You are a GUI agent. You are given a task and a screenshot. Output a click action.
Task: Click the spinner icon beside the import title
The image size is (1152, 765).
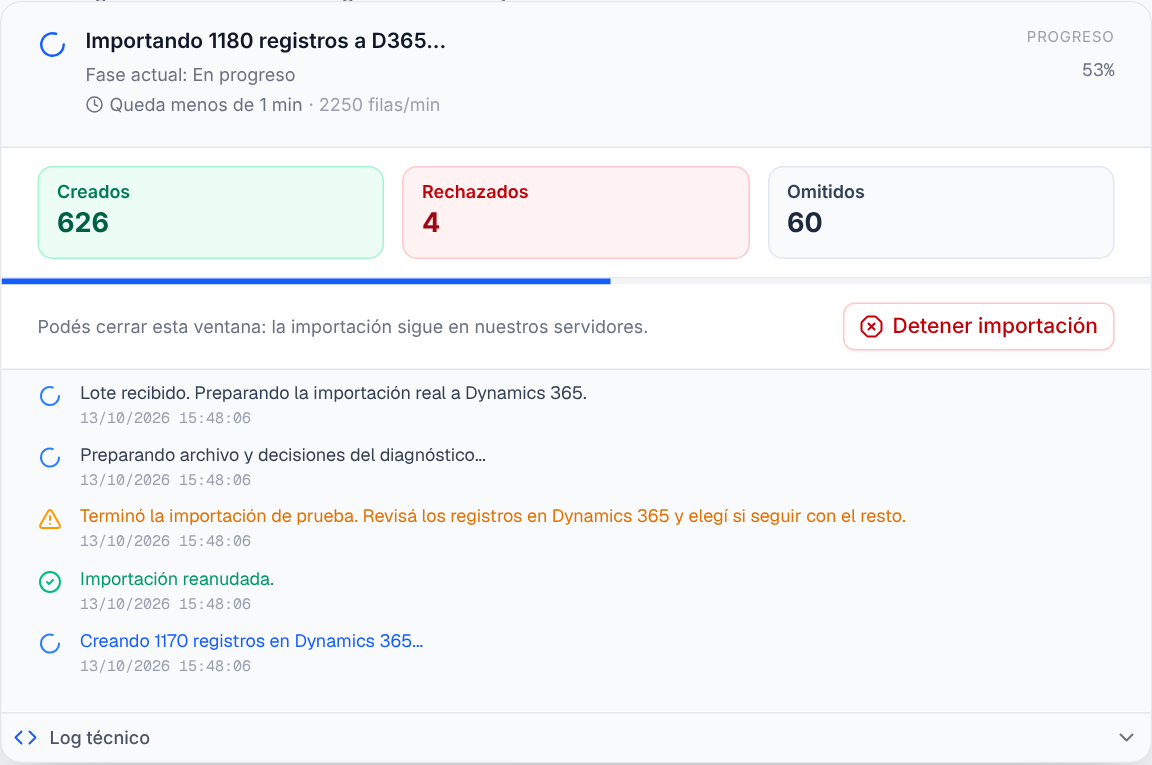click(52, 44)
